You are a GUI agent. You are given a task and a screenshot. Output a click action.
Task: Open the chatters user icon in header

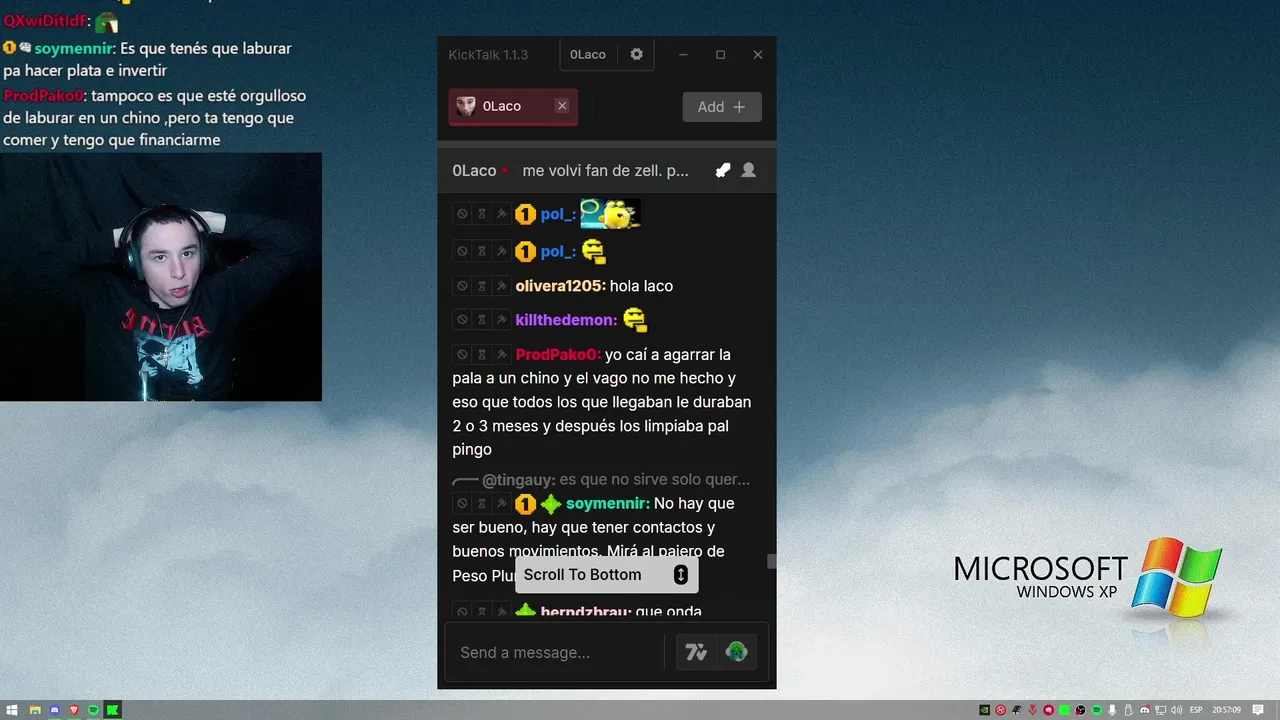(748, 171)
